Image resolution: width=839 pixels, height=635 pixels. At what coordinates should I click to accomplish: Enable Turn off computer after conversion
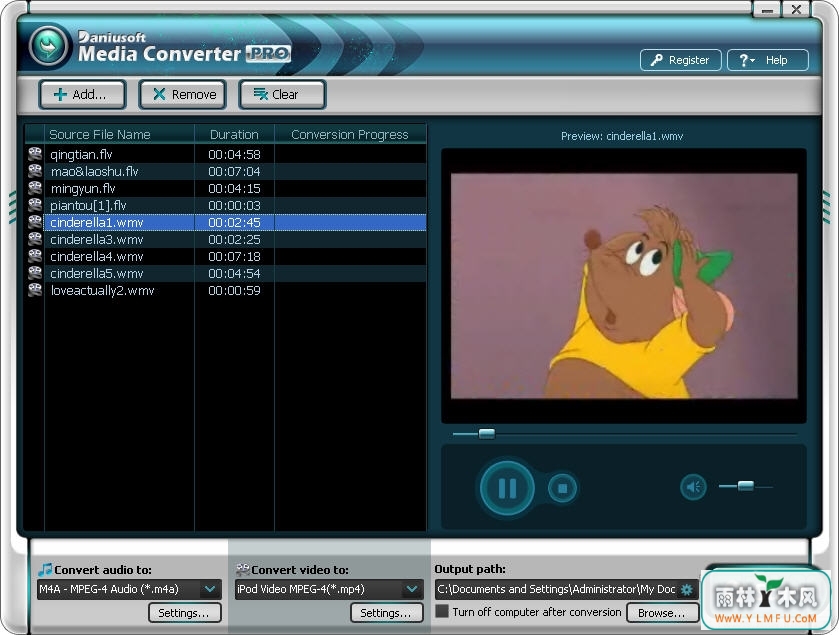coord(442,611)
